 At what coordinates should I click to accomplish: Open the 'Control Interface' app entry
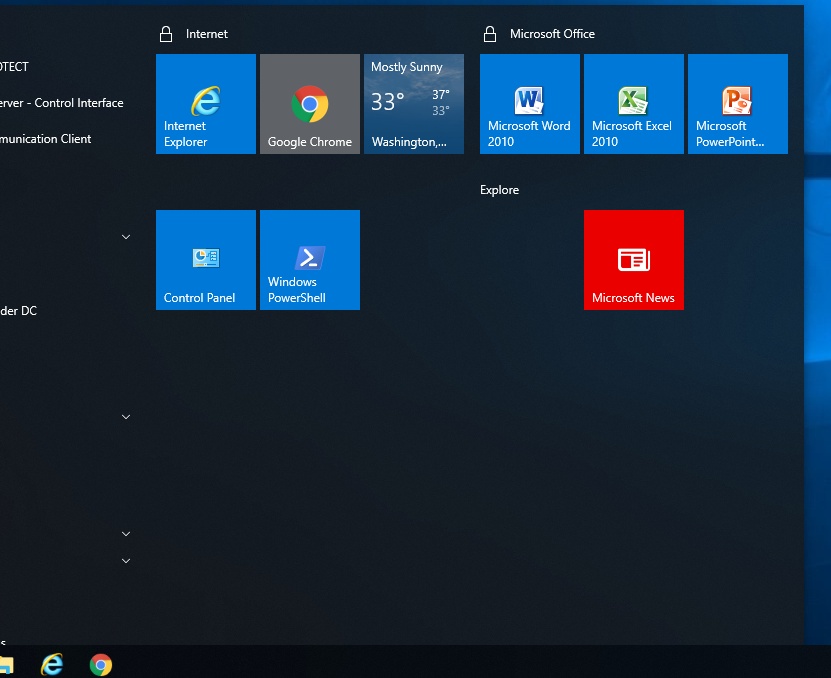tap(61, 103)
